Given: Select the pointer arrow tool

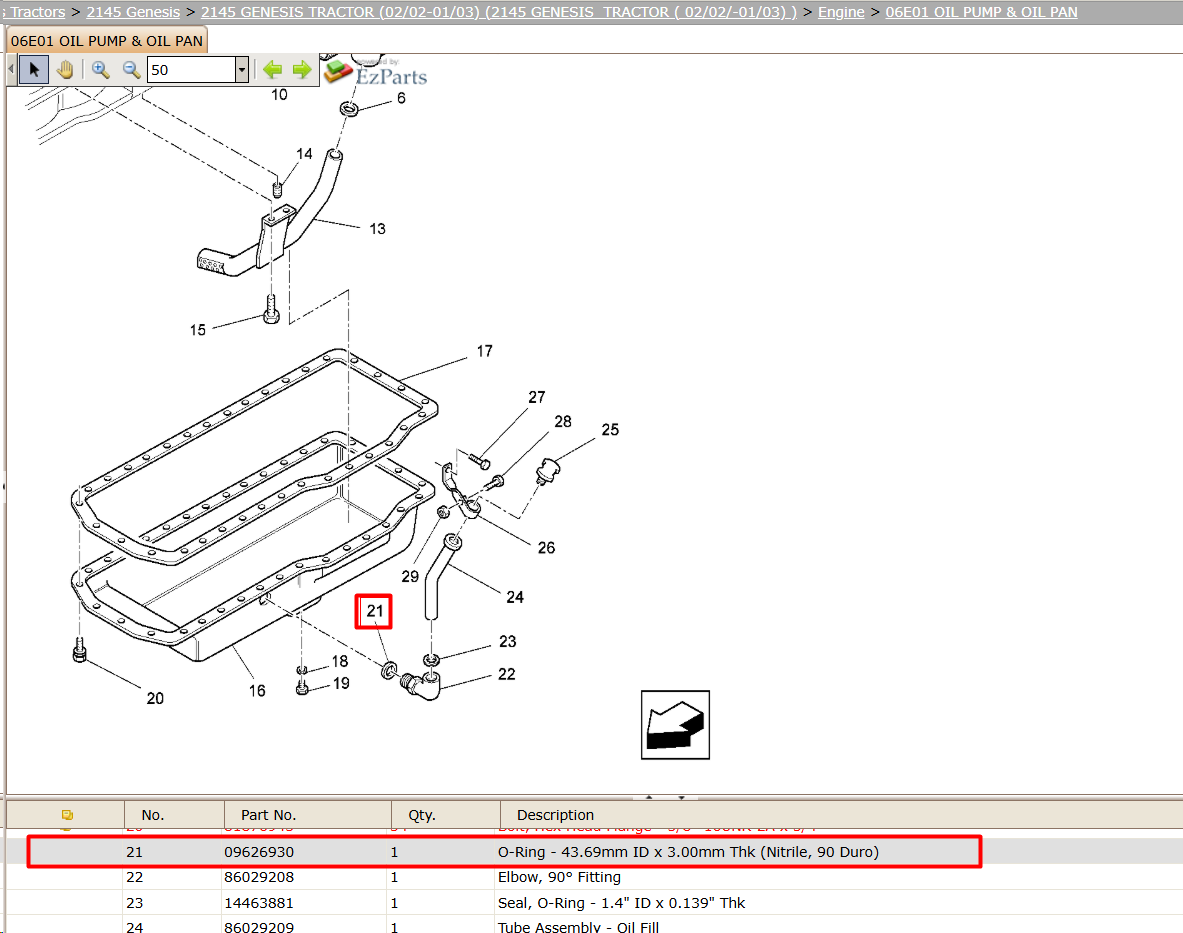Looking at the screenshot, I should point(34,70).
